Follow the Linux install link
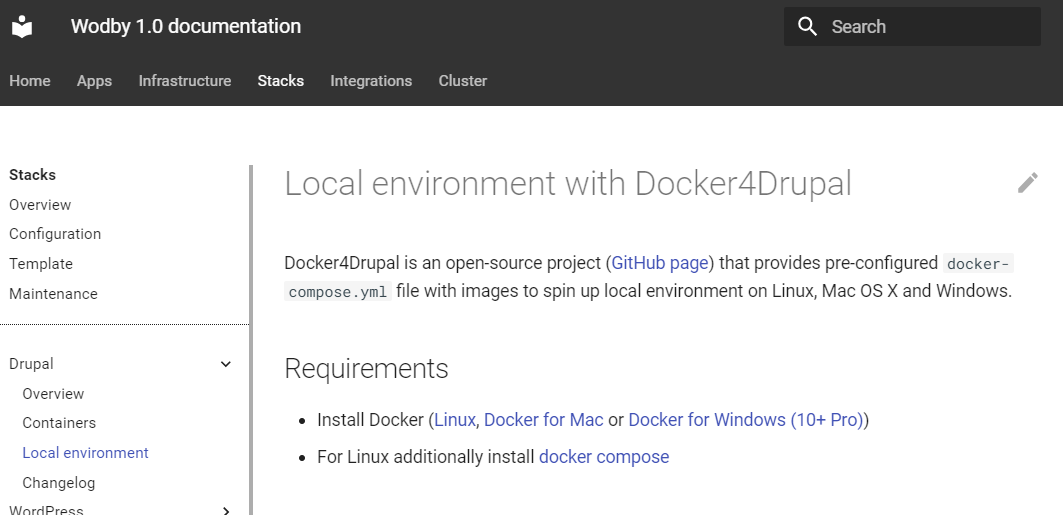 454,419
